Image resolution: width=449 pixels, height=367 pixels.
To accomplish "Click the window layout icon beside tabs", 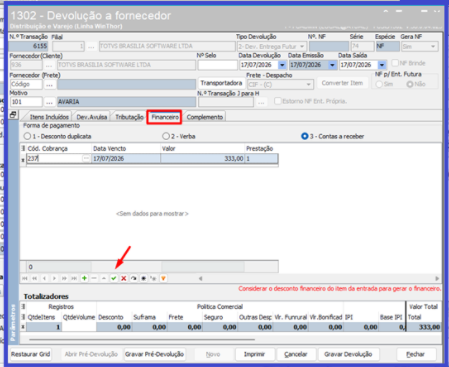I will (x=13, y=115).
